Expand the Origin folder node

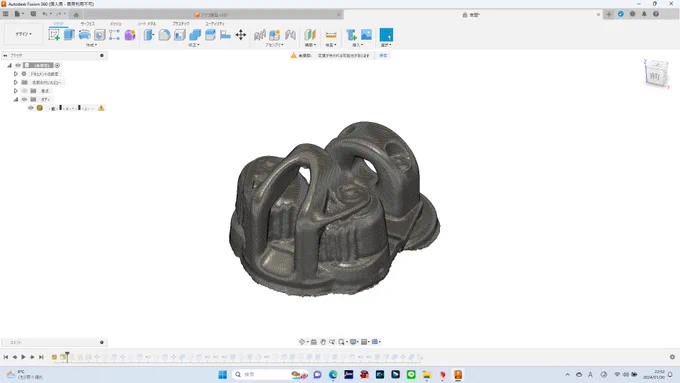tap(16, 91)
